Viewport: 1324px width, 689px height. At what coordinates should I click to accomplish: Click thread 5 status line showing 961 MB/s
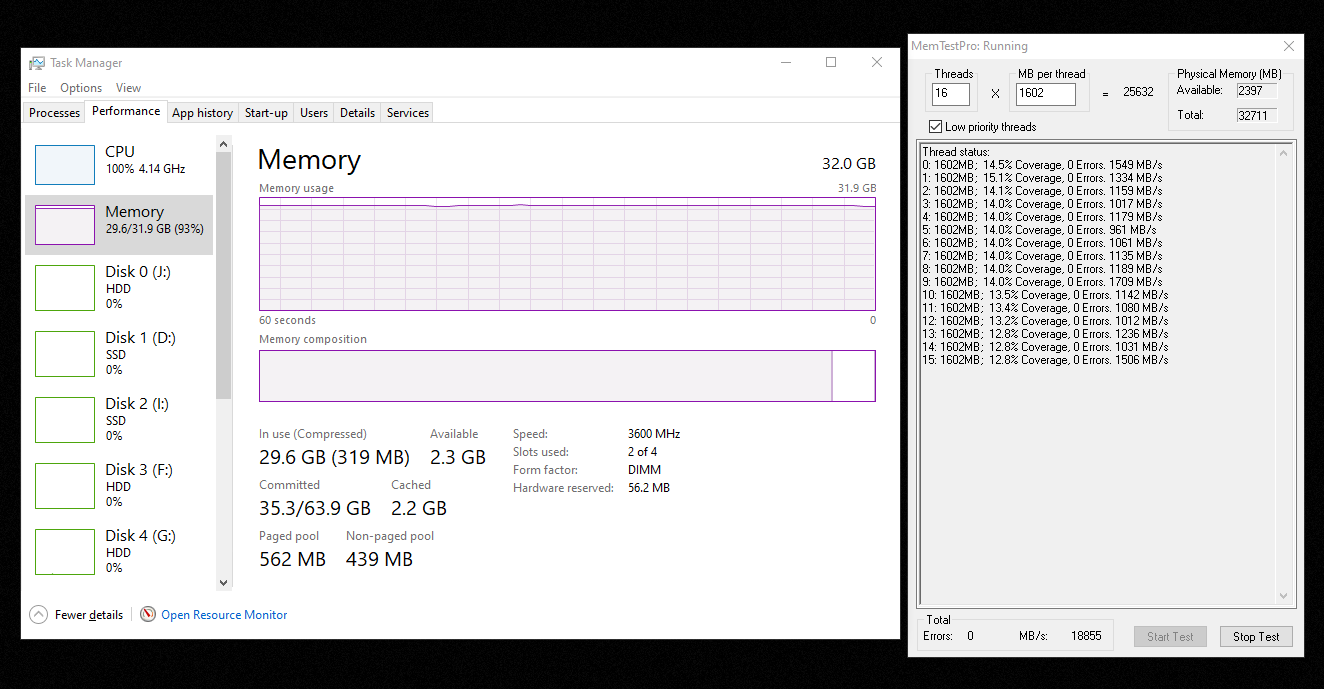(1039, 230)
